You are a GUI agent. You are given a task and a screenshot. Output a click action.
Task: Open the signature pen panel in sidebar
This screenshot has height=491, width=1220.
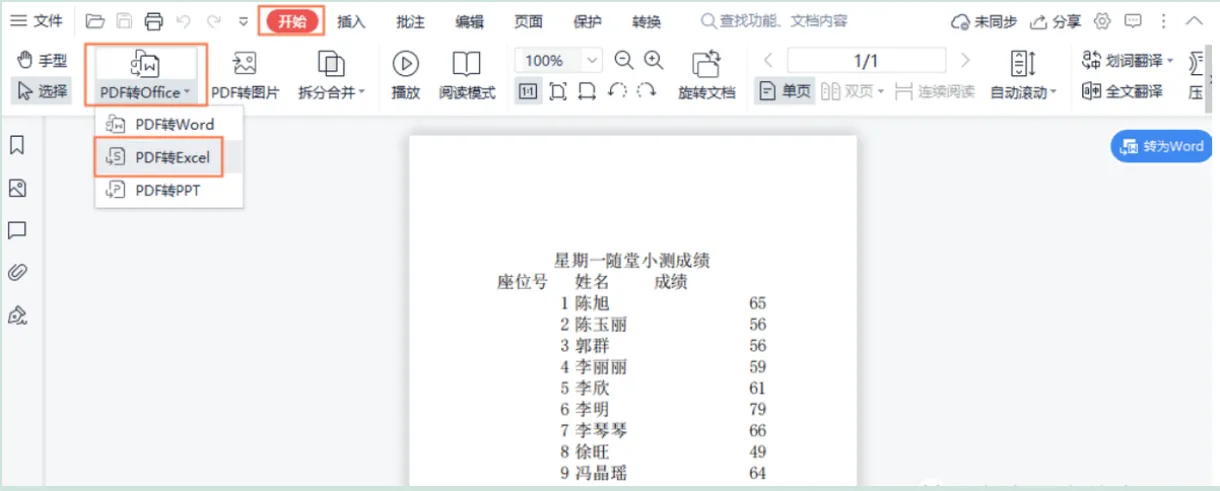click(x=17, y=315)
